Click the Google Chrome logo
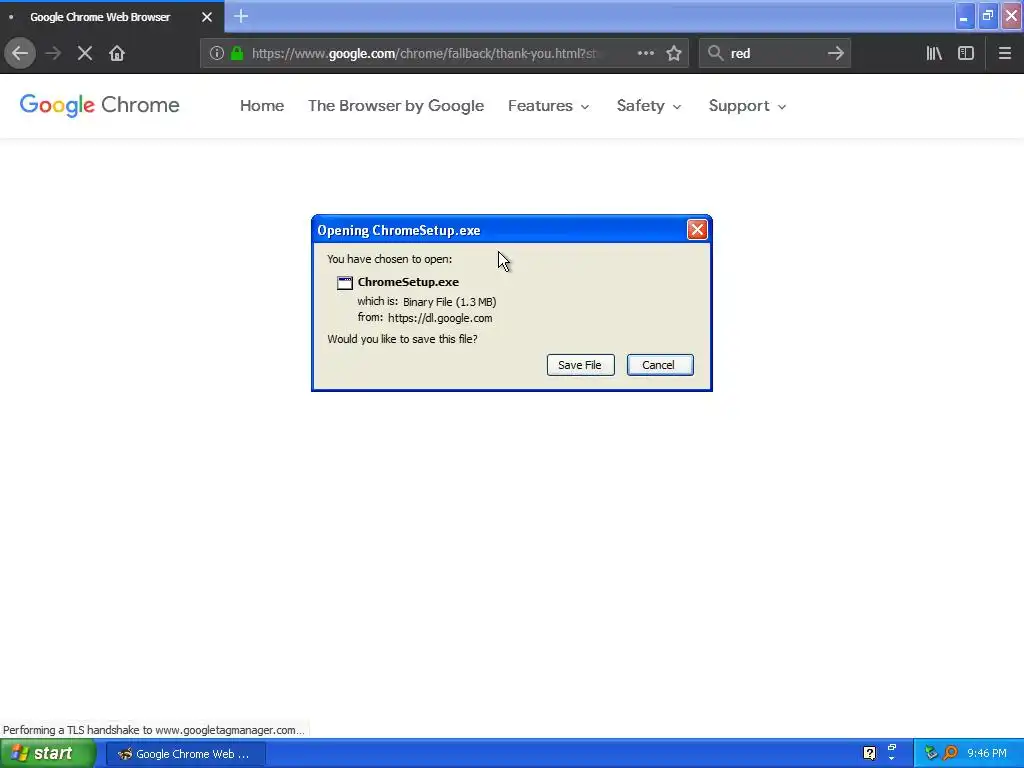The height and width of the screenshot is (768, 1024). coord(99,105)
